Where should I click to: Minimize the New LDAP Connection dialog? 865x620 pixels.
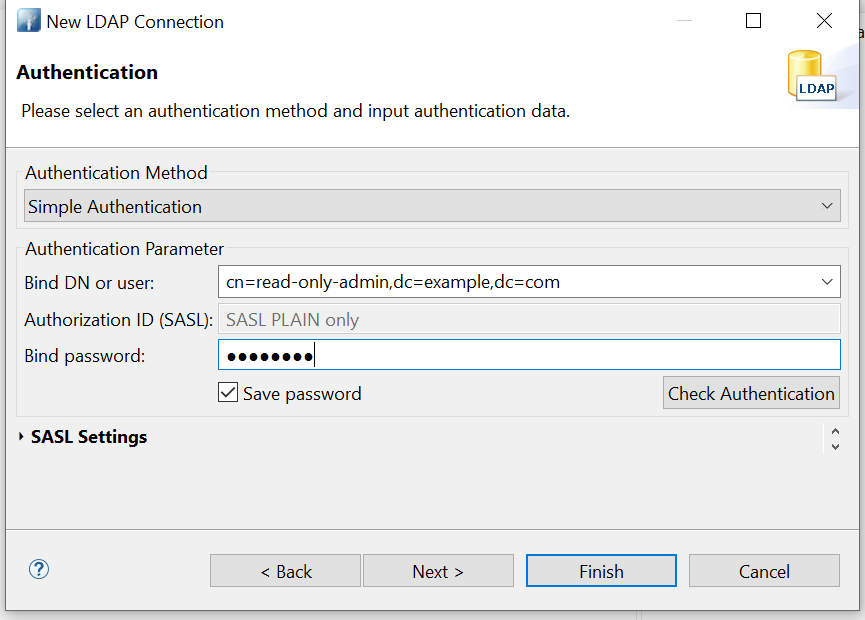[x=683, y=21]
